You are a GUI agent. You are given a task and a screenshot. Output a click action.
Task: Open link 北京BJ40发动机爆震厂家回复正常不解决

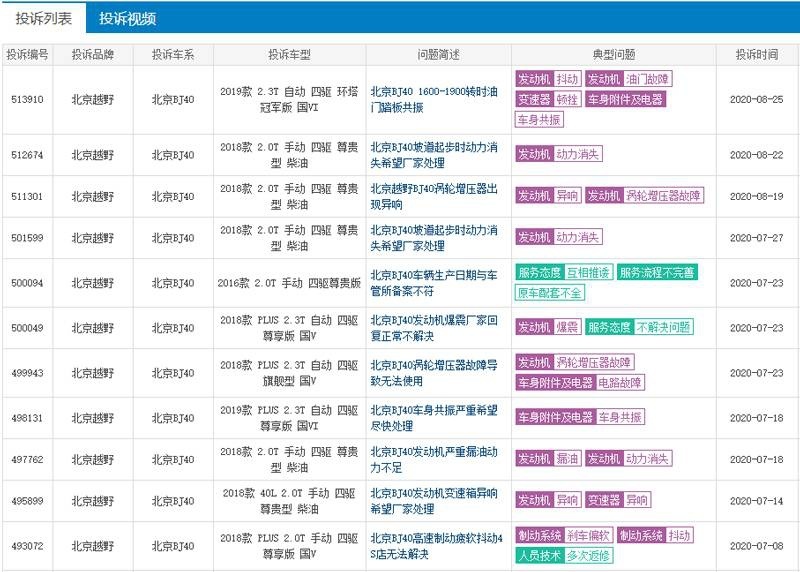pyautogui.click(x=434, y=328)
